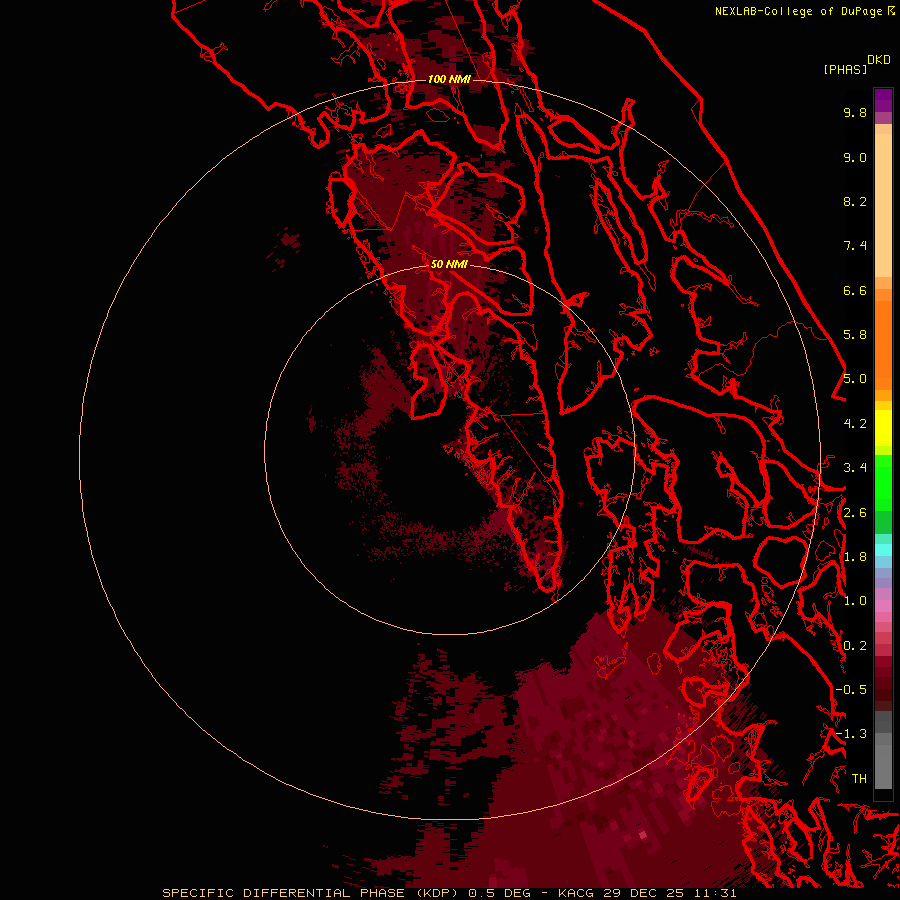Click the 5.8 value on the color scale
Viewport: 900px width, 900px height.
click(855, 335)
